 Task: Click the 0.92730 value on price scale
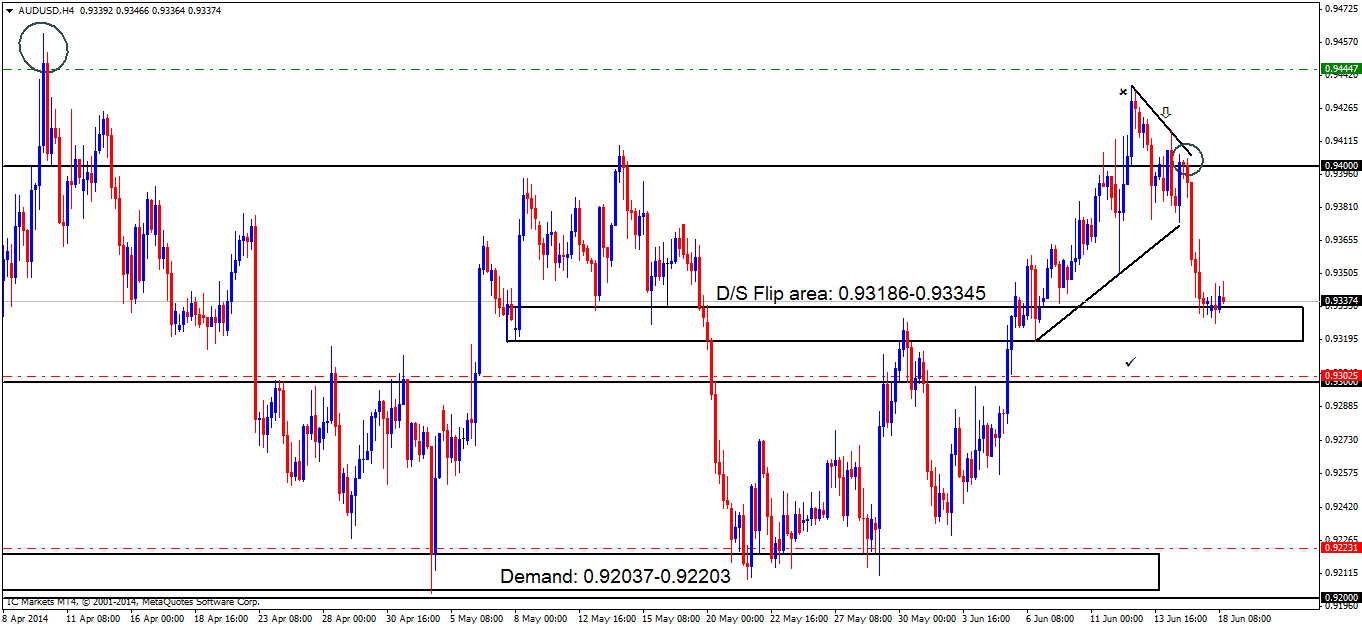[1341, 439]
